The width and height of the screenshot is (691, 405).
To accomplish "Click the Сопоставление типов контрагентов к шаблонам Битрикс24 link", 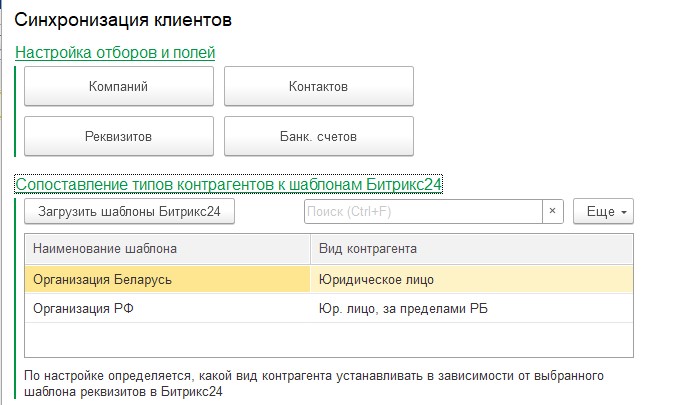I will pos(228,184).
